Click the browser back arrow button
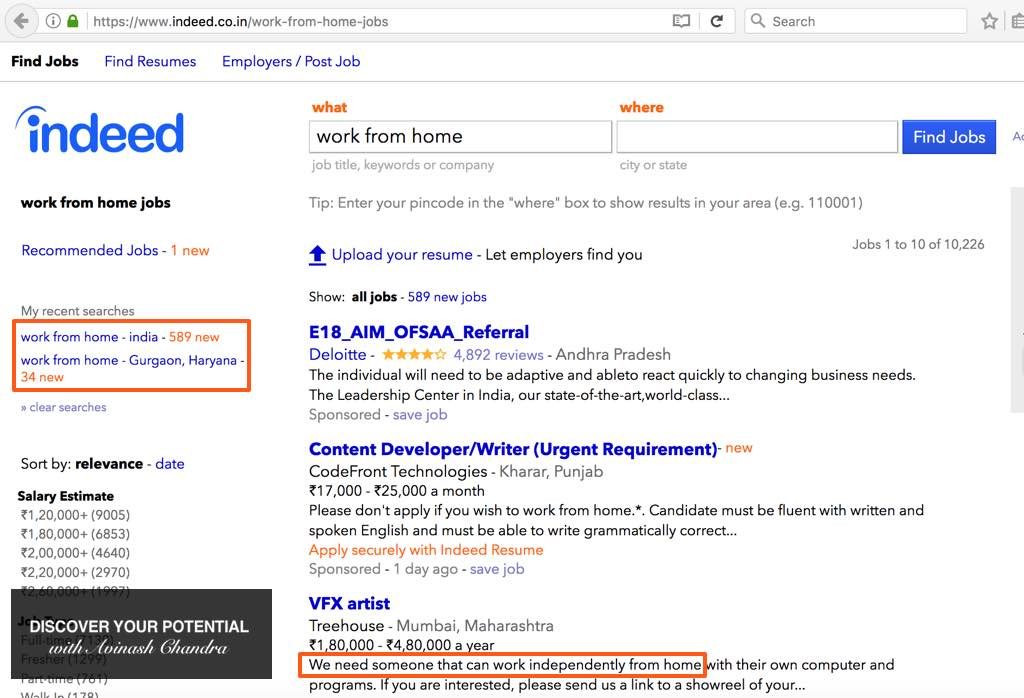This screenshot has width=1024, height=698. click(22, 21)
